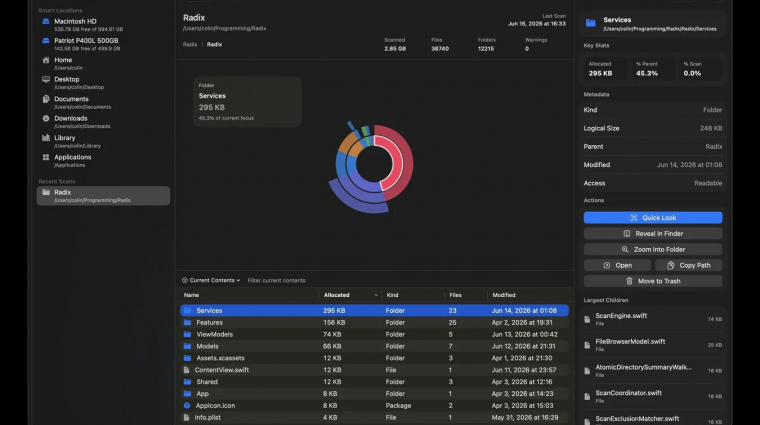Click the folder icon of the ViewModels row
Screen dimensions: 760x425
pos(187,334)
